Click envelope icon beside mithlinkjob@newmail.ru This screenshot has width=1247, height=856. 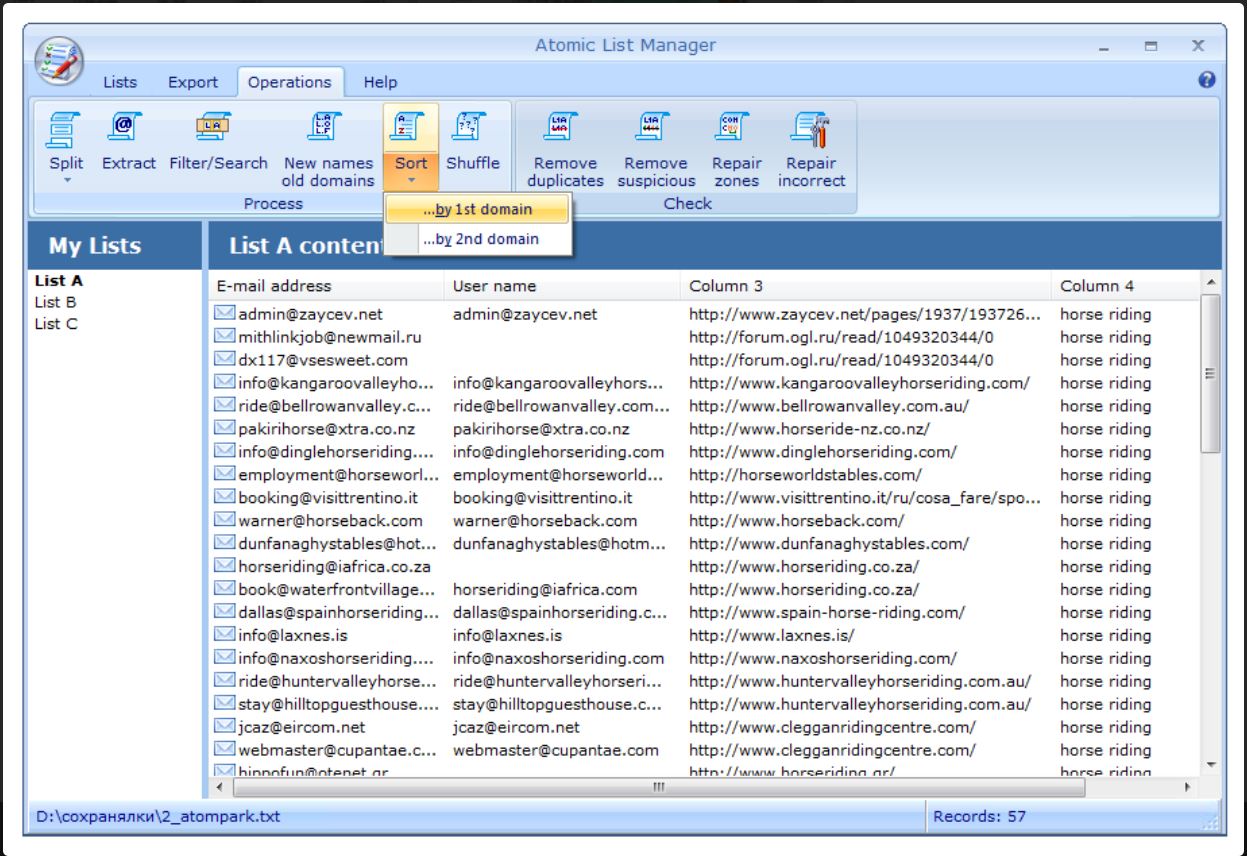[x=225, y=336]
